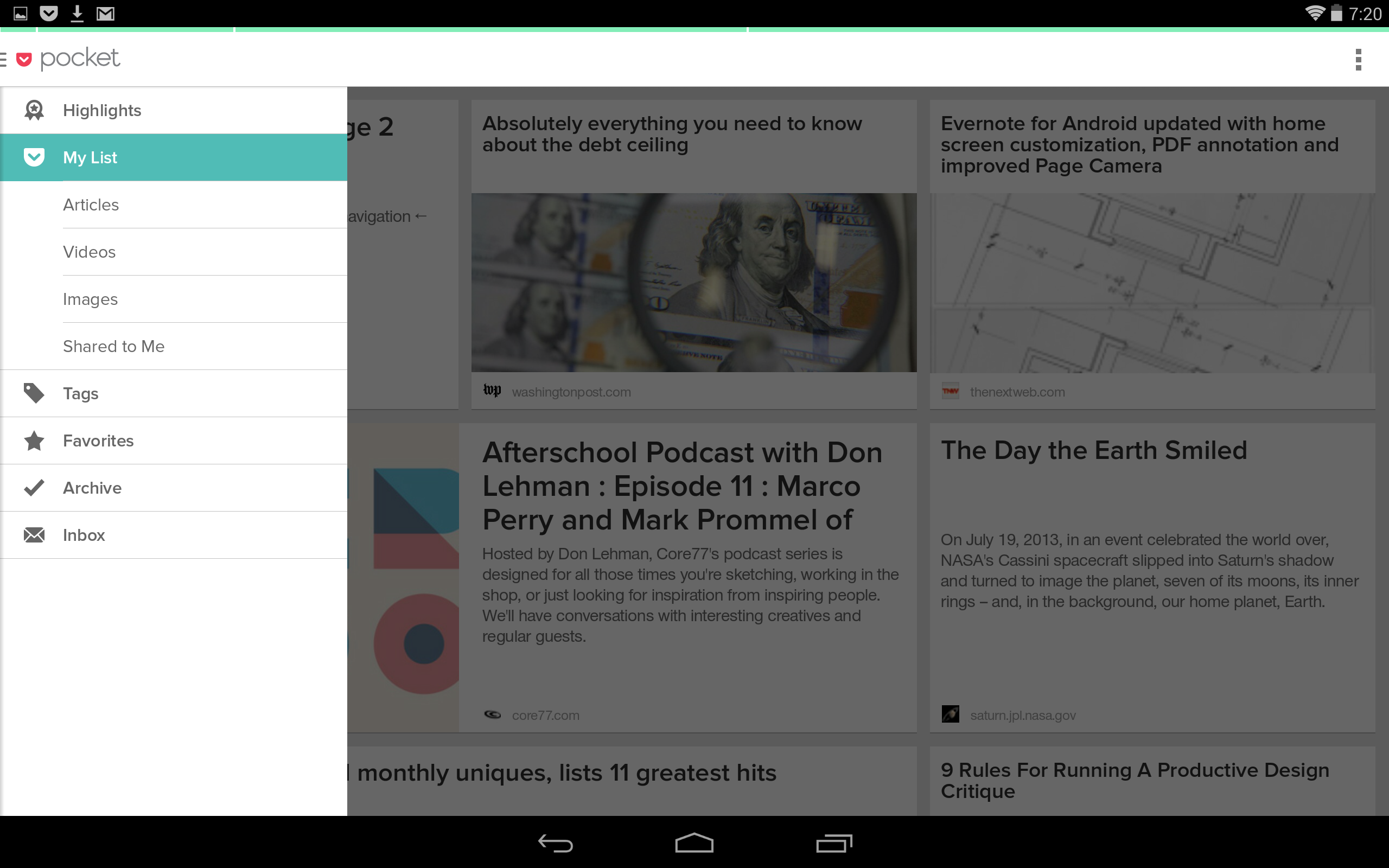This screenshot has height=868, width=1389.
Task: Tap the Android home navigation button
Action: [x=694, y=843]
